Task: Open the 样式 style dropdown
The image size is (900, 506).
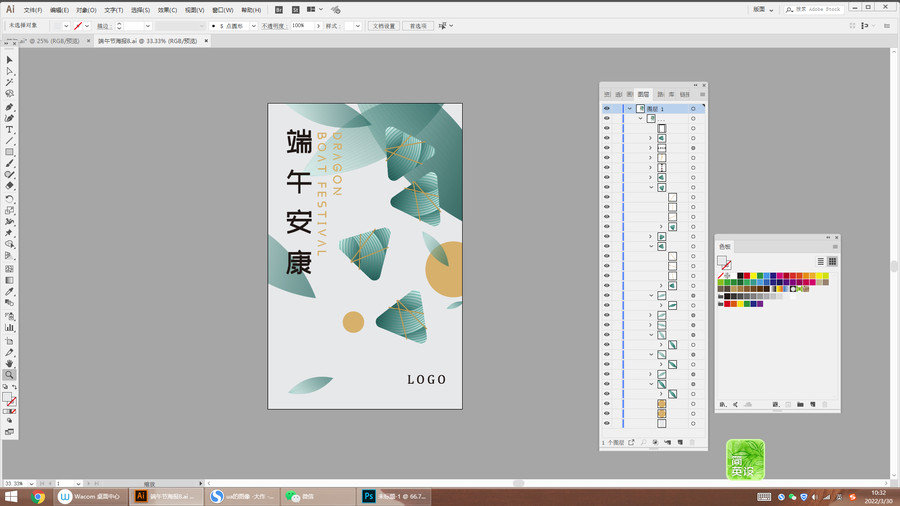Action: (x=358, y=26)
